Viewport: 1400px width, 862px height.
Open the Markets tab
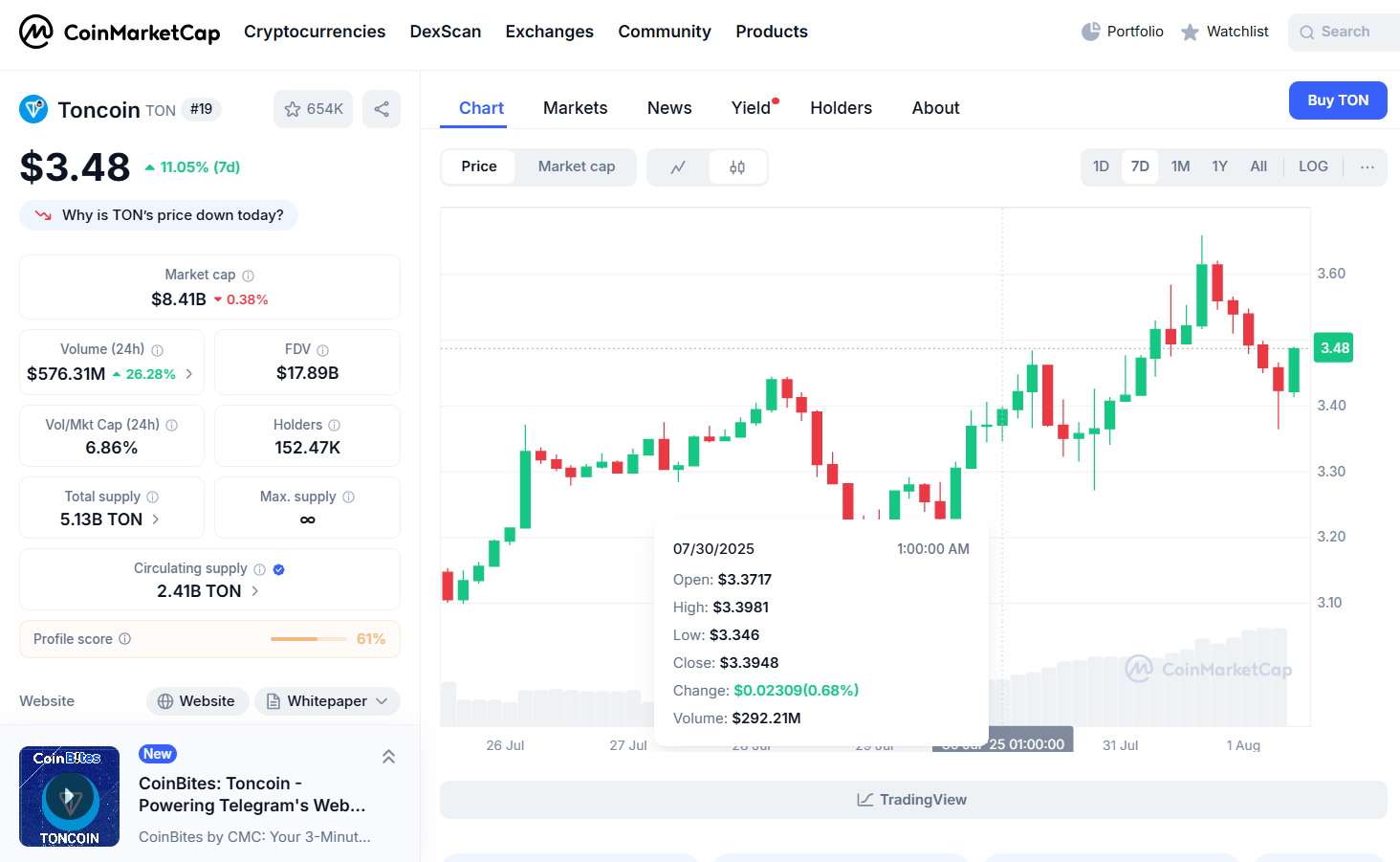click(x=575, y=108)
